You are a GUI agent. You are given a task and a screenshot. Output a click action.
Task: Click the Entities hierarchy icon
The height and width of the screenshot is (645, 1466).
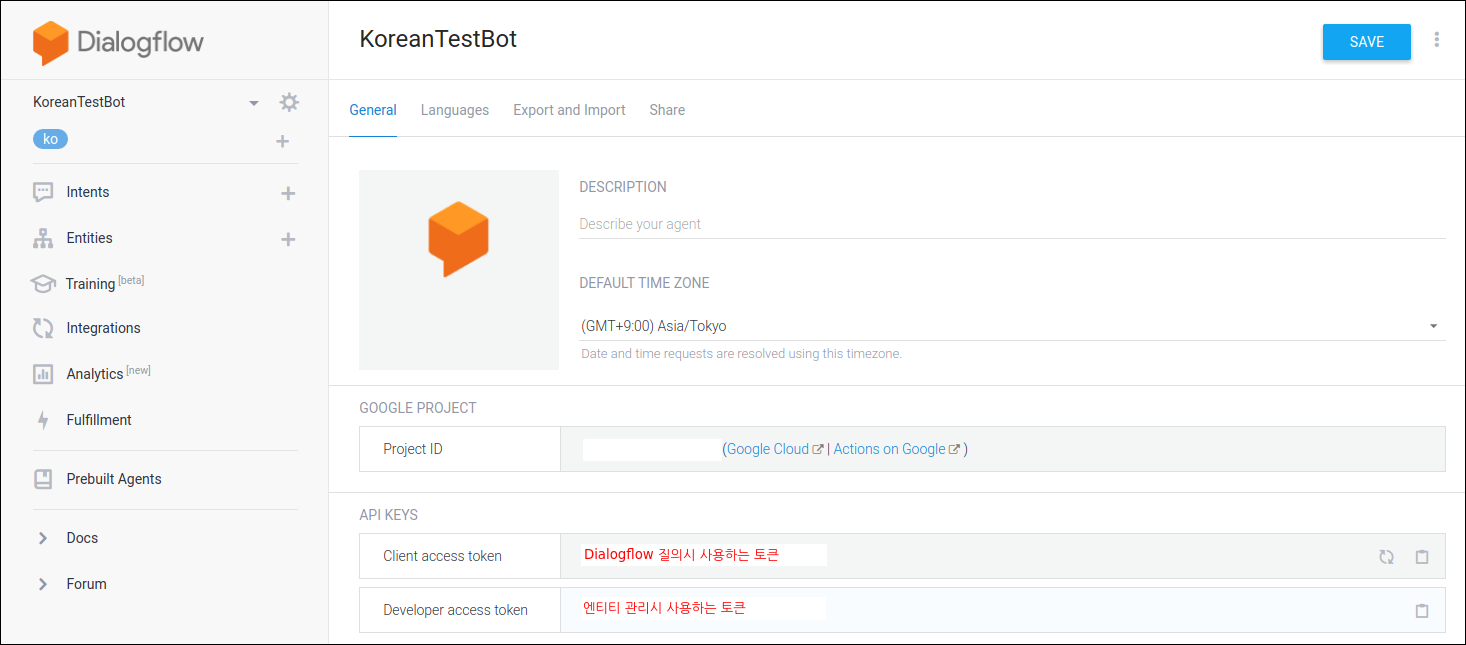[x=43, y=238]
